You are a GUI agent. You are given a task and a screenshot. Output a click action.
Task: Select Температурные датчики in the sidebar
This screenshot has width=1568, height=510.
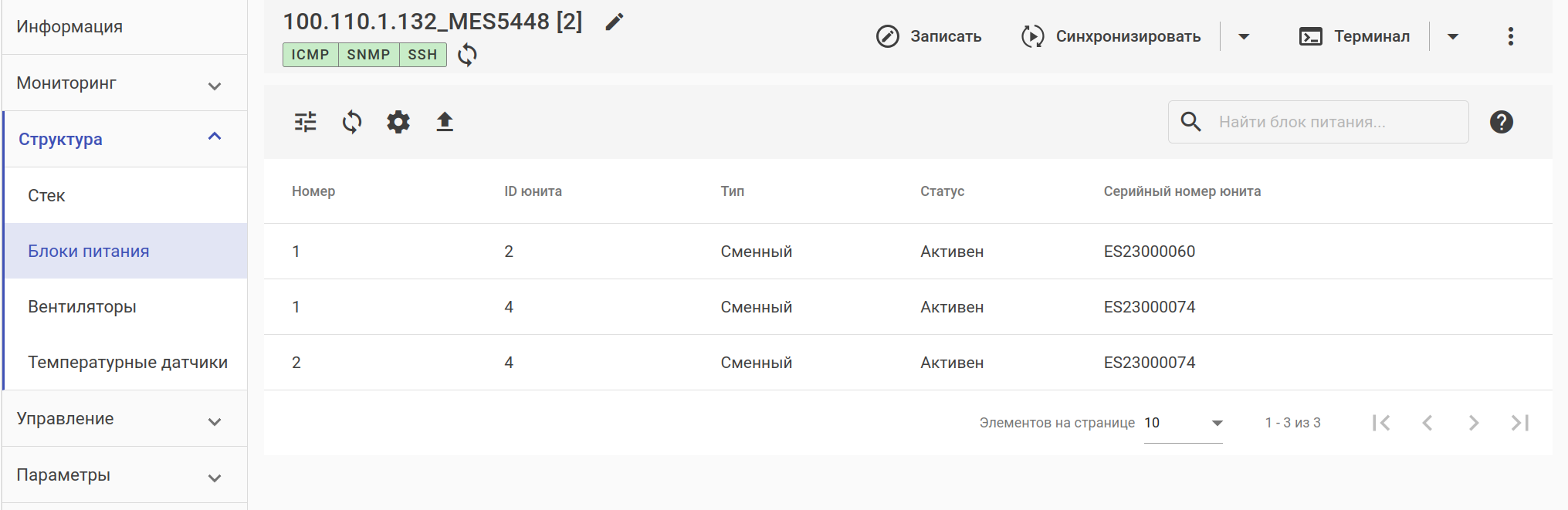[127, 363]
